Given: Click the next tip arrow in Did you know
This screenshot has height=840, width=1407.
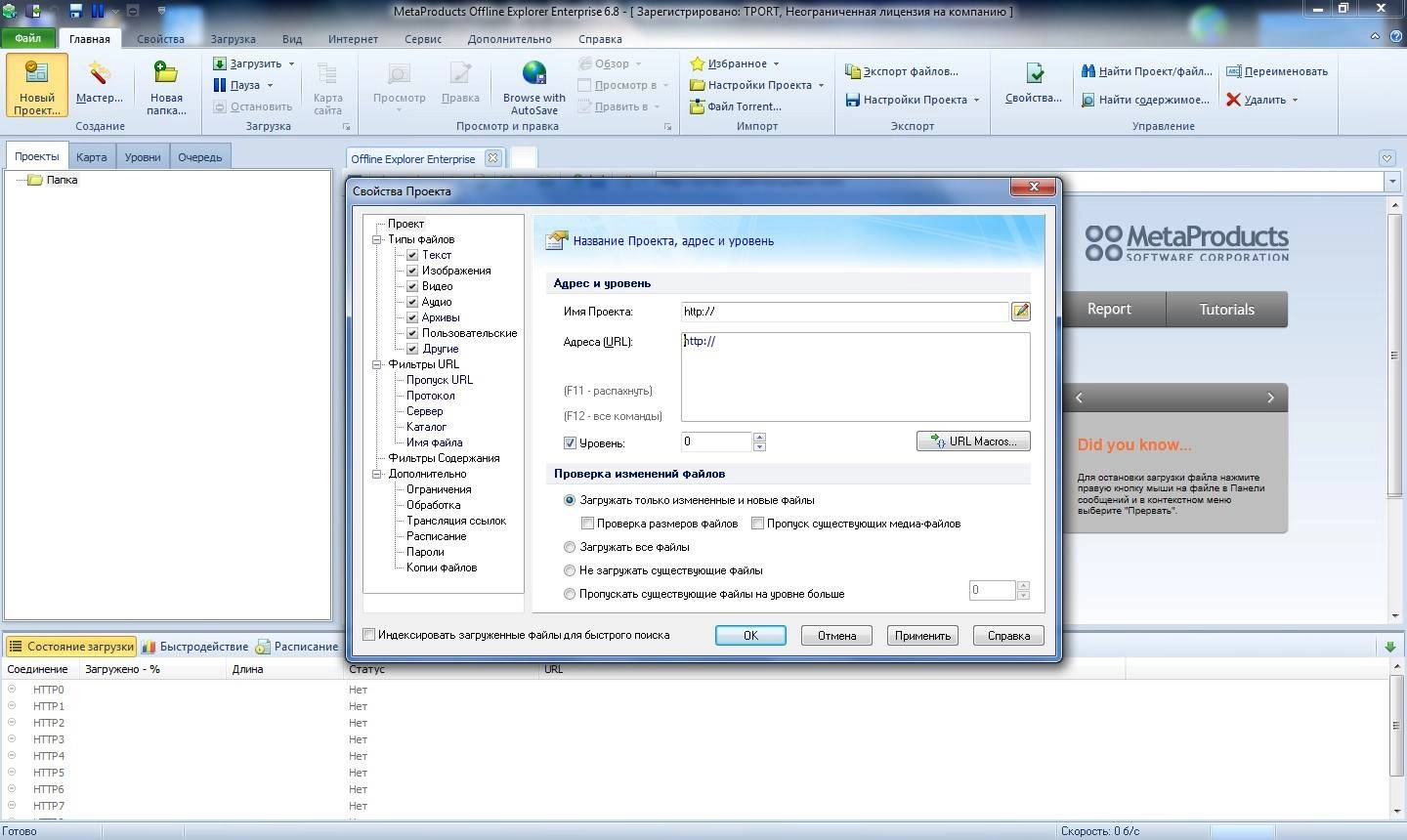Looking at the screenshot, I should tap(1270, 398).
